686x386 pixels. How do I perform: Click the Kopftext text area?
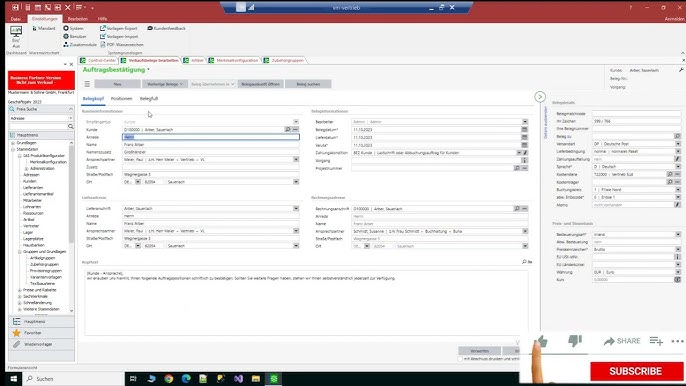coord(306,302)
